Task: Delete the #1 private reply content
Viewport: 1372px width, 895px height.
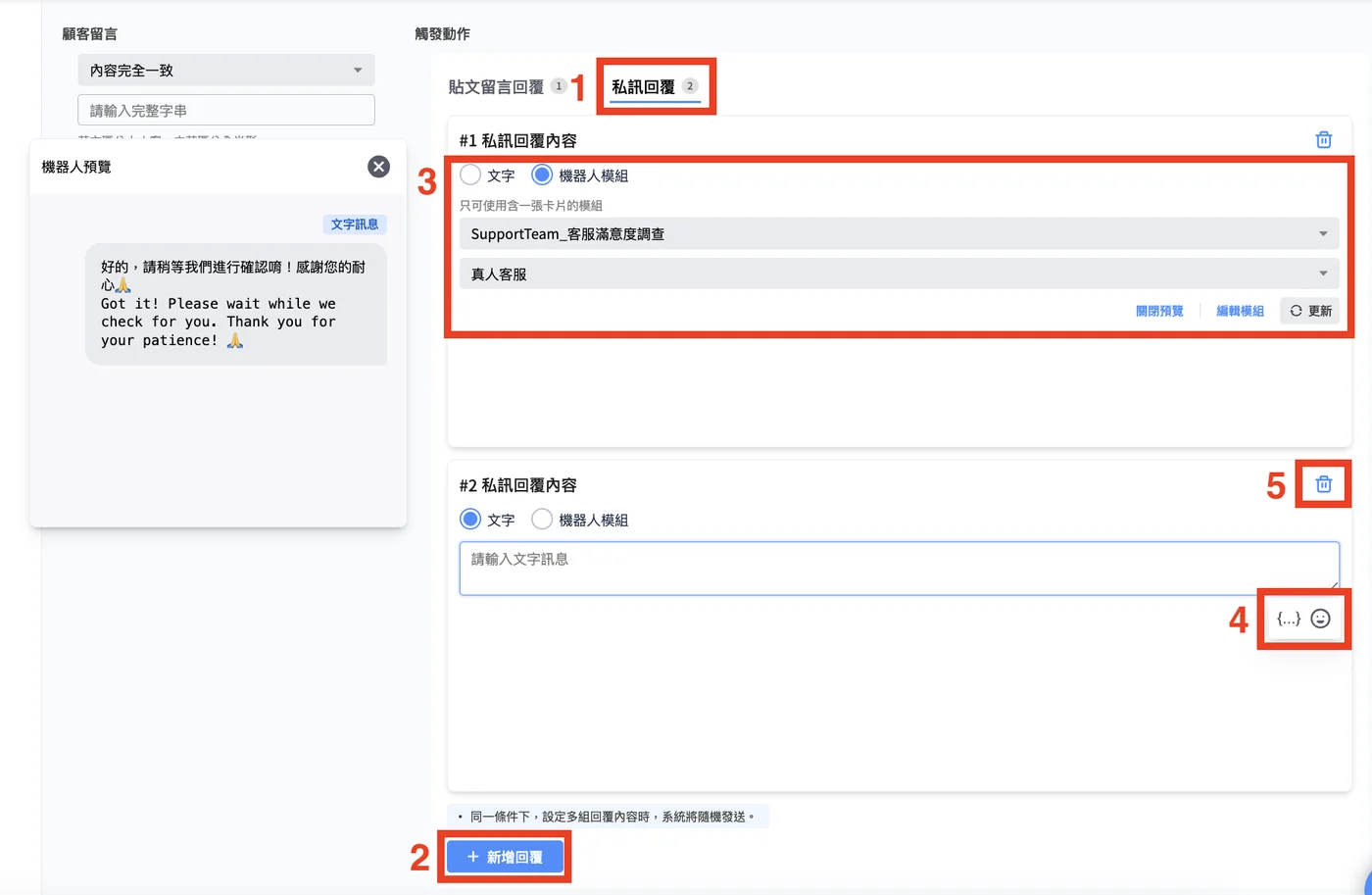Action: coord(1323,140)
